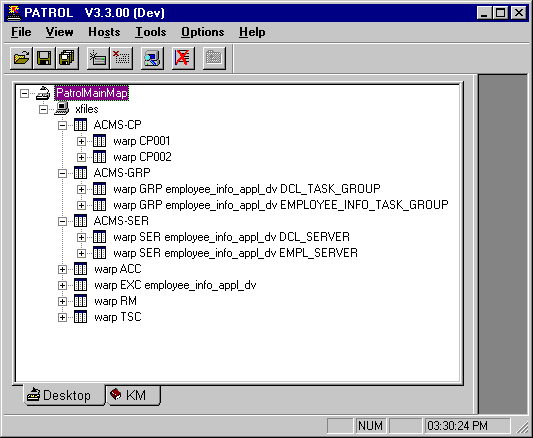Click the add host toolbar icon with star
The height and width of the screenshot is (438, 533).
tap(98, 58)
